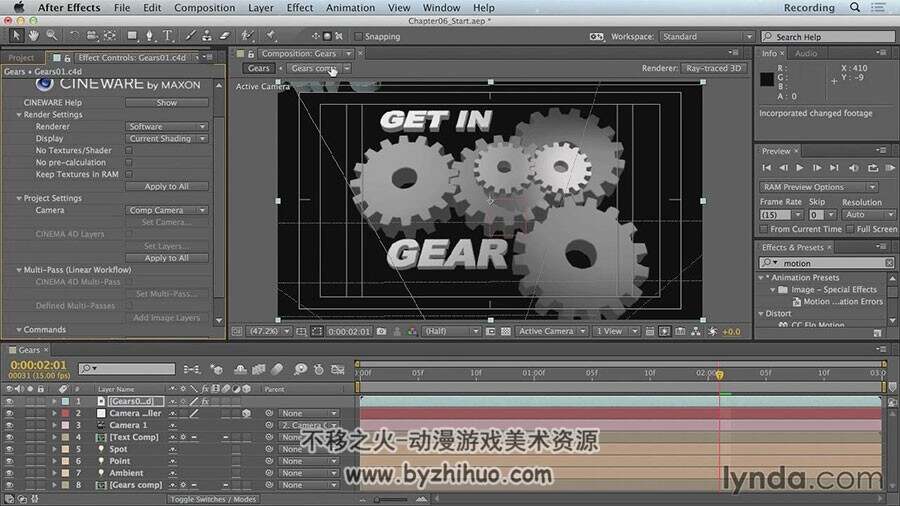This screenshot has width=900, height=506.
Task: Toggle loop option in Preview panel
Action: click(872, 168)
